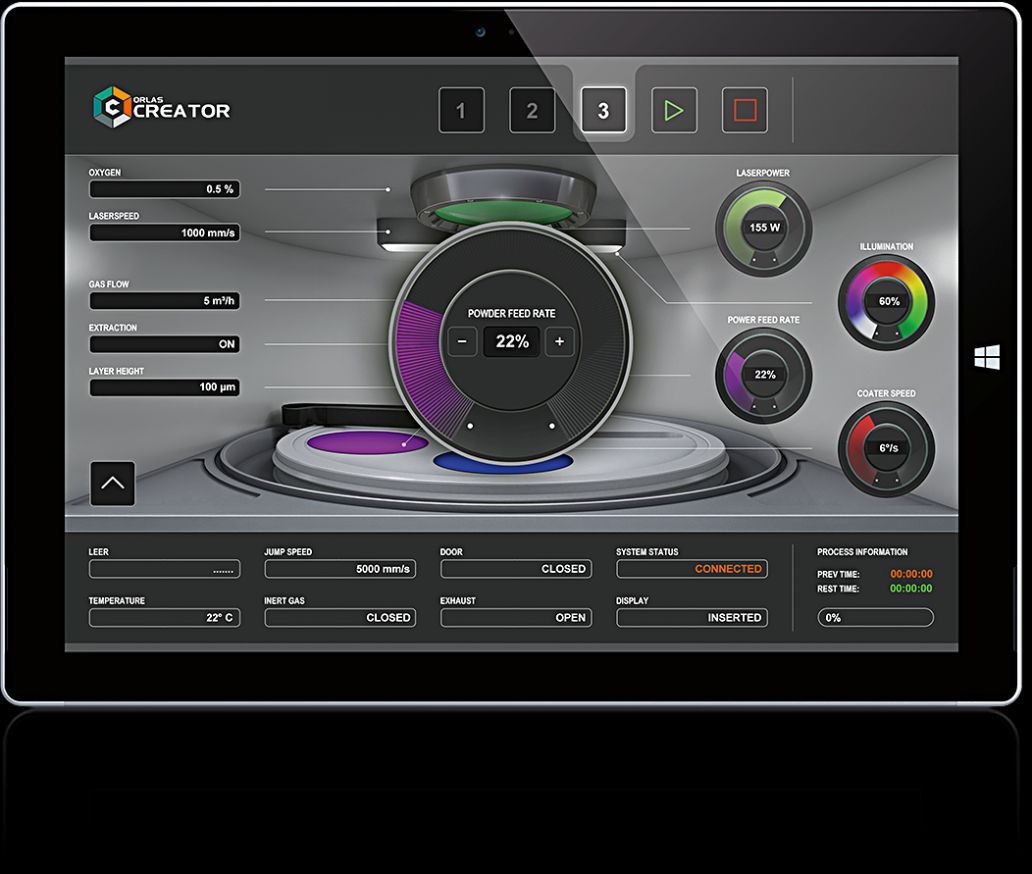Increase powder feed rate with plus button
Viewport: 1032px width, 874px height.
coord(559,342)
